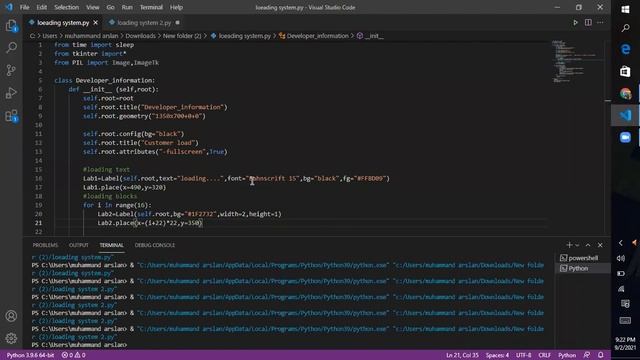
Task: Switch to the Output panel tab
Action: pyautogui.click(x=78, y=245)
